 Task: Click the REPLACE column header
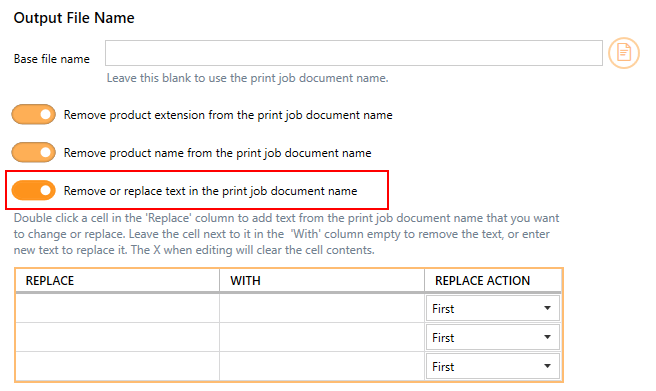[118, 281]
